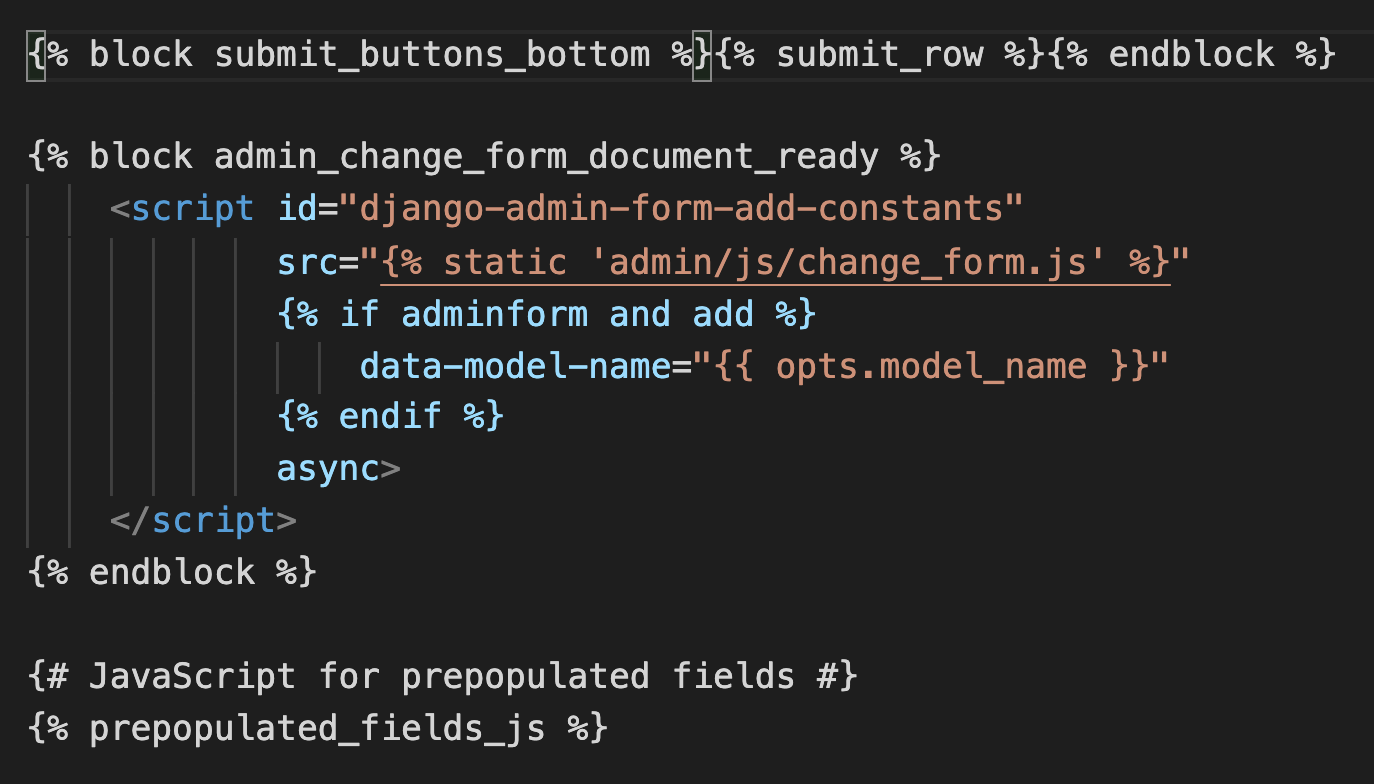Click the 'JavaScript for prepopulated fields' comment
Viewport: 1374px width, 784px height.
tap(443, 677)
